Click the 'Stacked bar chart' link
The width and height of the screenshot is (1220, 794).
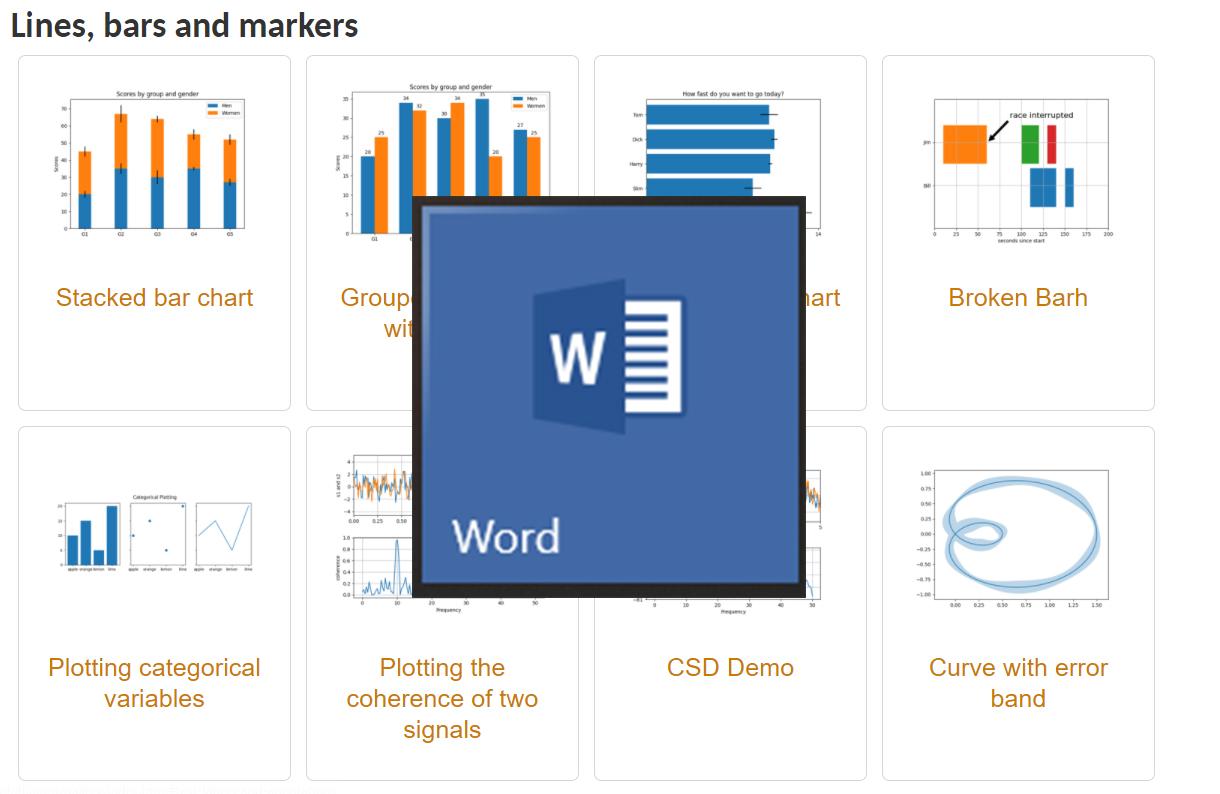(154, 298)
